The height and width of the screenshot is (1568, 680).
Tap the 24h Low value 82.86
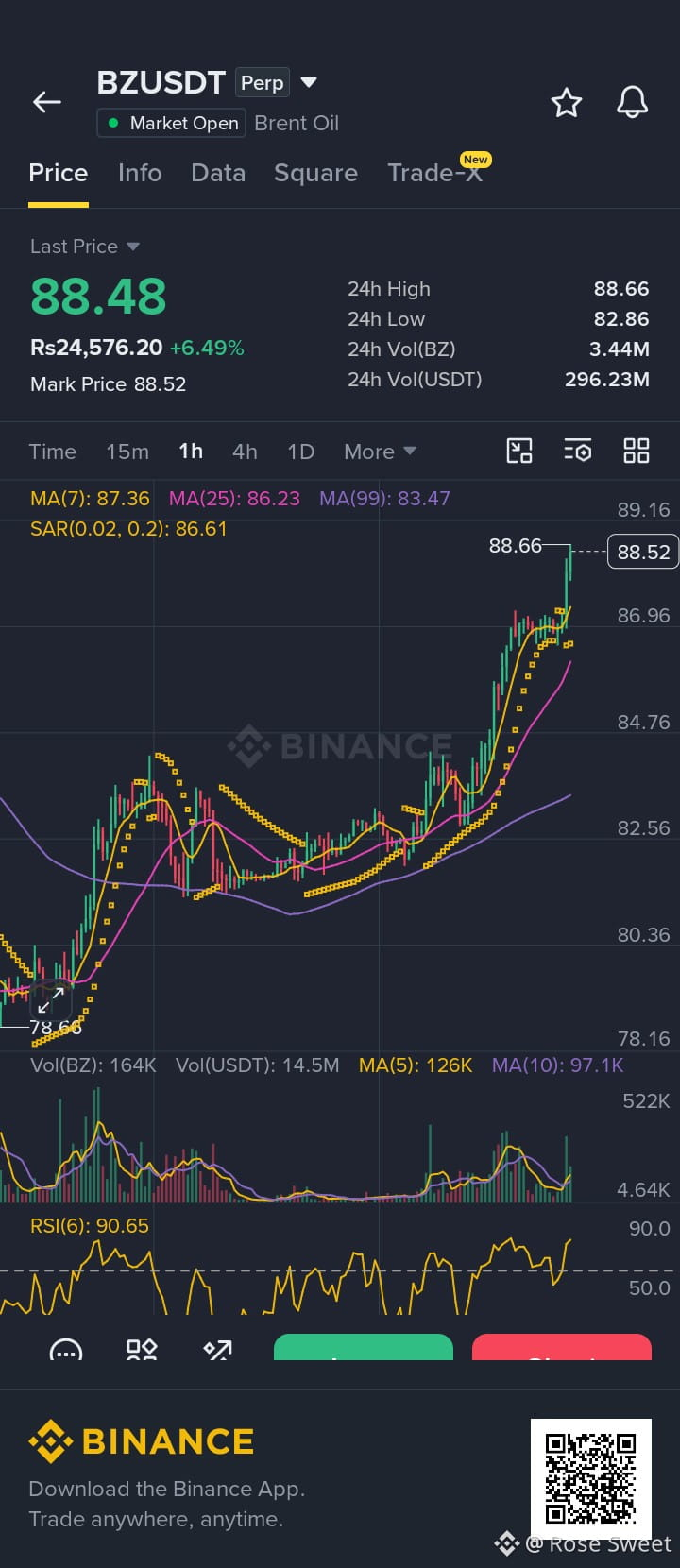tap(621, 319)
